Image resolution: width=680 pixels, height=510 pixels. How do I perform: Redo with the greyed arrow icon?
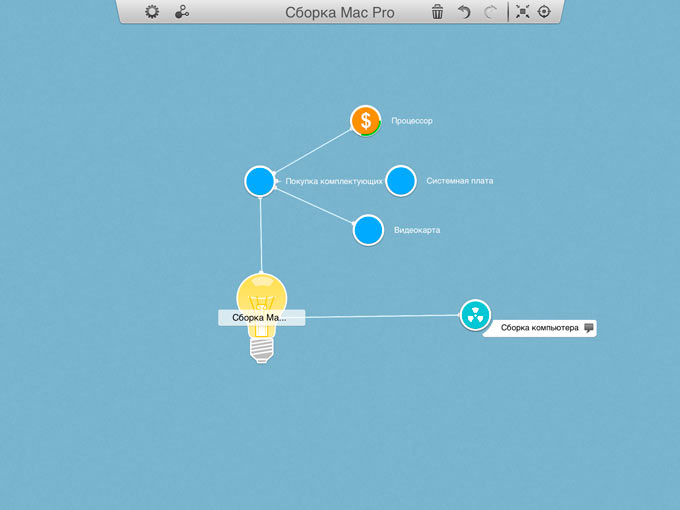click(x=490, y=12)
